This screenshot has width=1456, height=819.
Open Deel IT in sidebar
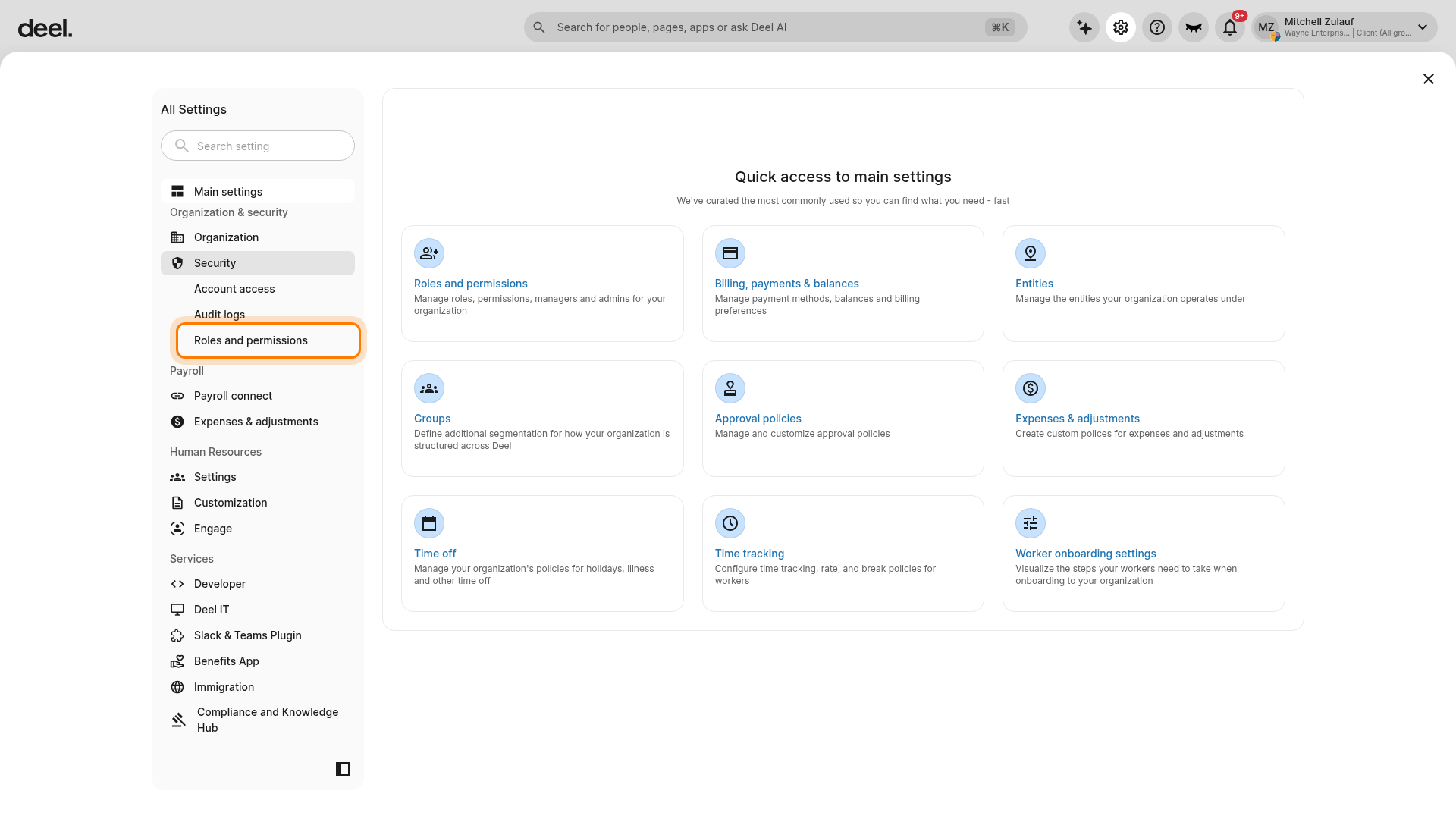coord(258,610)
